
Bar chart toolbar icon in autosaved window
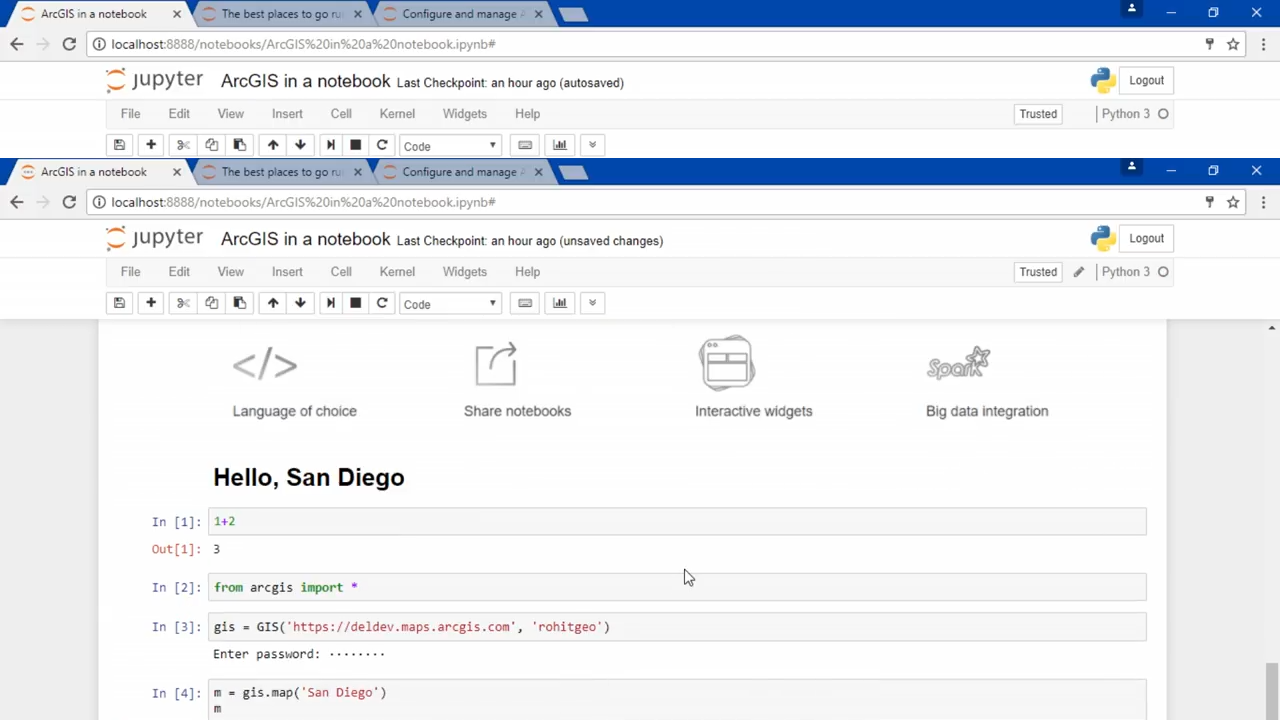560,145
